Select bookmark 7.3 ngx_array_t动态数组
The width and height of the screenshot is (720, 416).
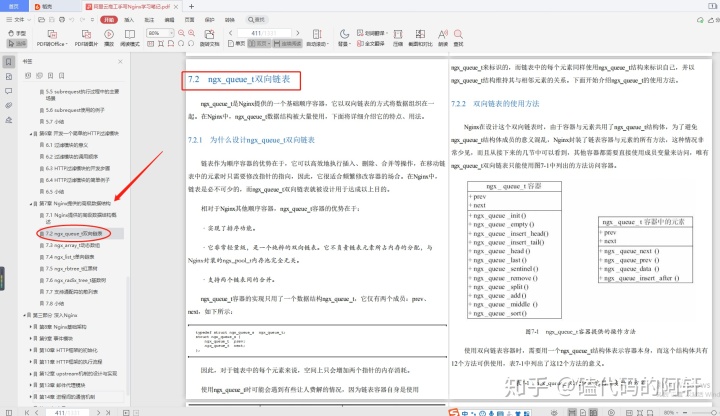73,246
